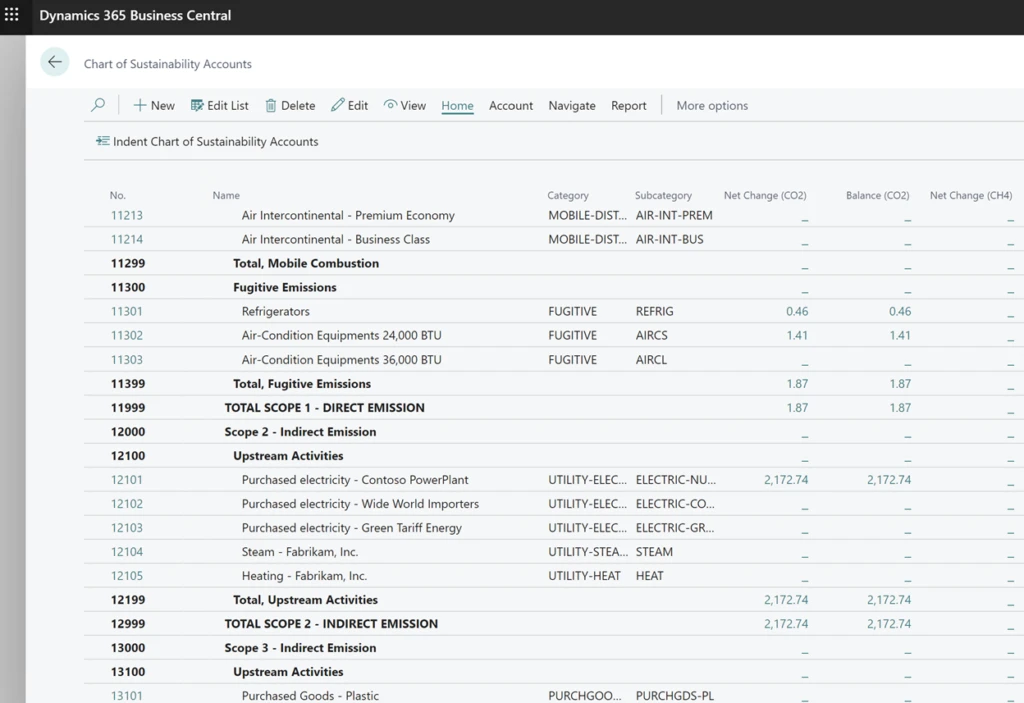Open the Report menu
1024x703 pixels.
coord(629,105)
